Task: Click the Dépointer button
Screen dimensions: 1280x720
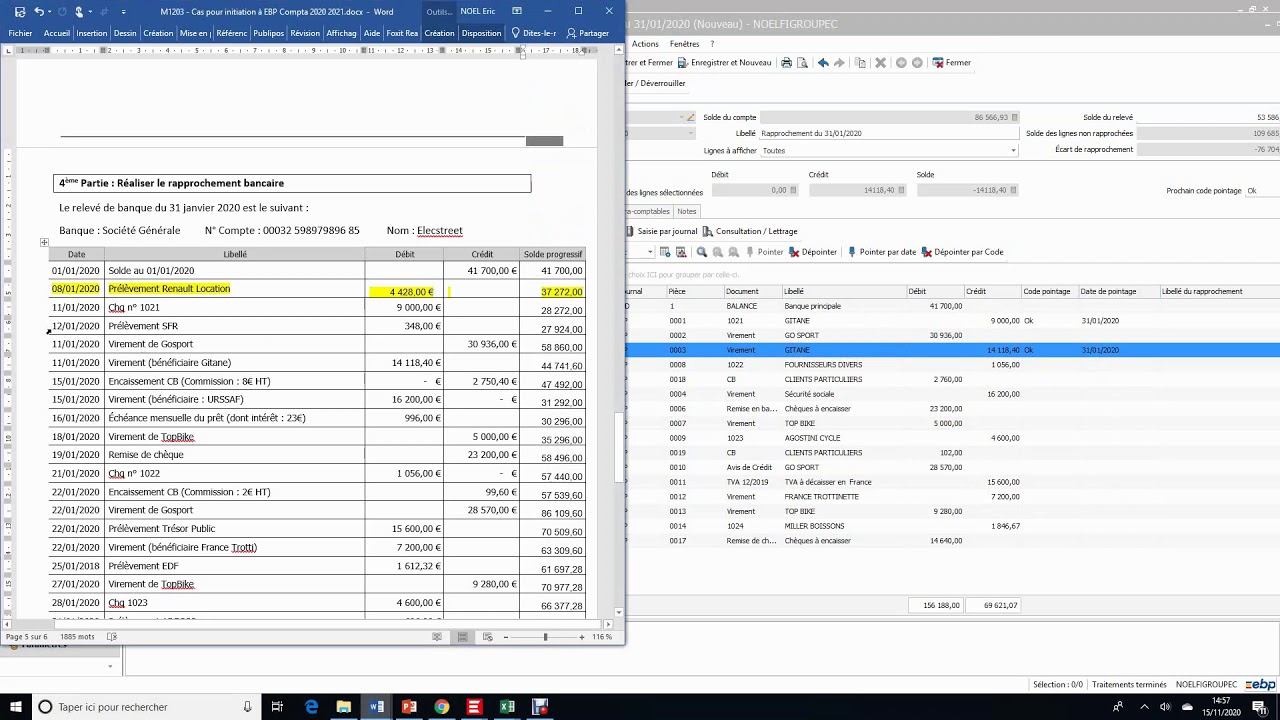Action: 812,252
